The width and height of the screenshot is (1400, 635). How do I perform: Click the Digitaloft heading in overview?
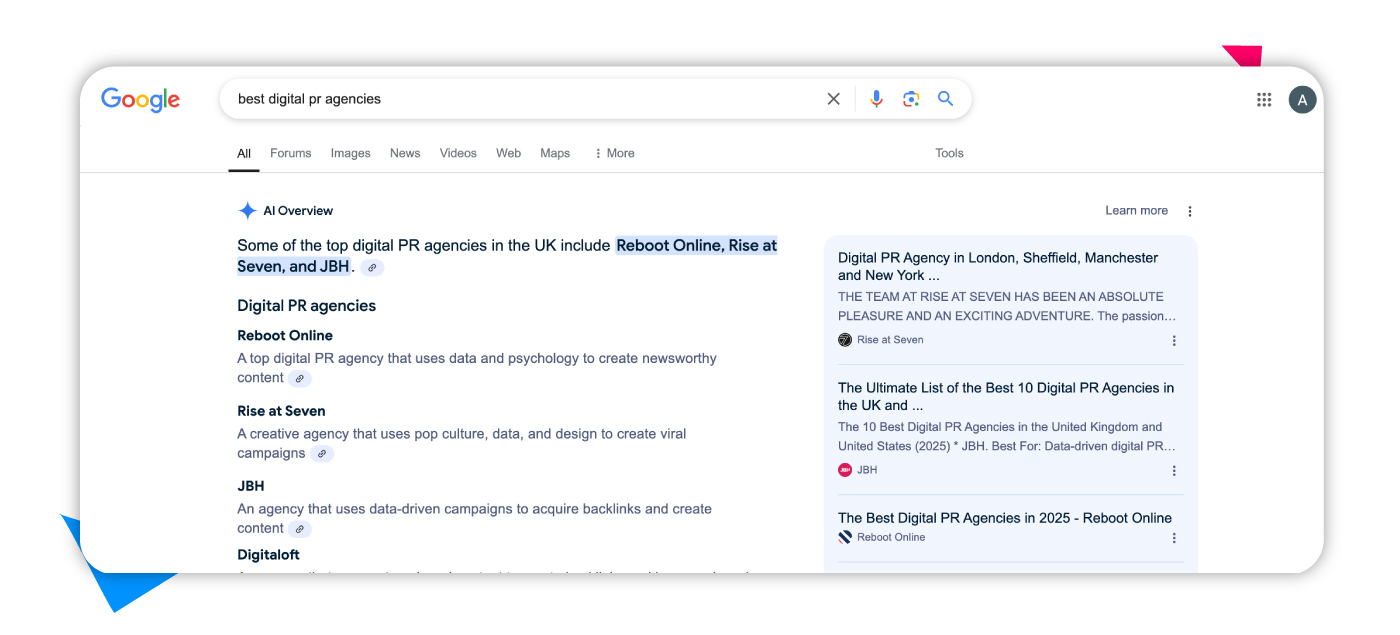(268, 555)
